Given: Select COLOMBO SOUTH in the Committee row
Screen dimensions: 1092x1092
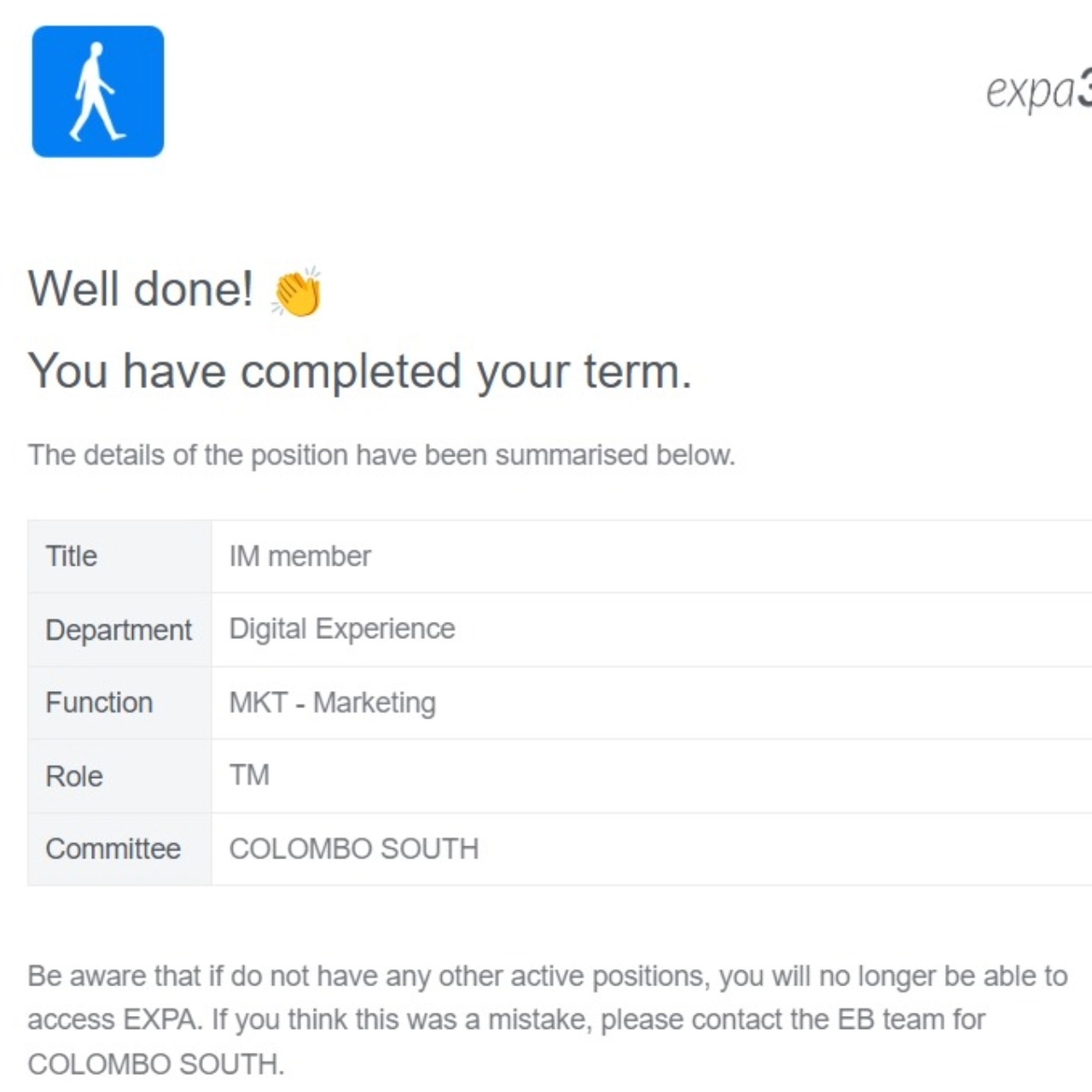Looking at the screenshot, I should click(354, 849).
